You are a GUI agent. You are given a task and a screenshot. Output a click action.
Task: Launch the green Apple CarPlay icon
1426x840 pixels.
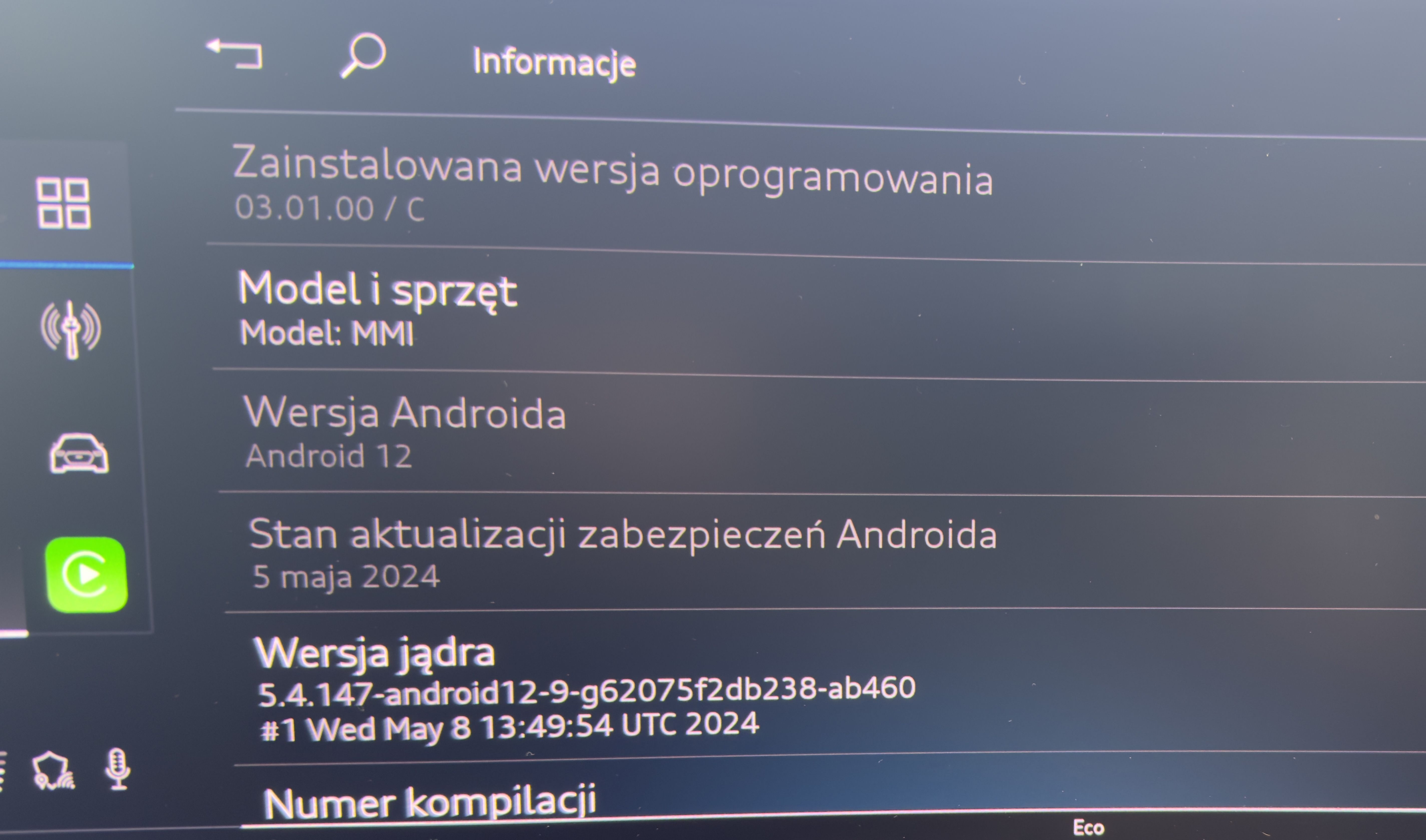(86, 574)
